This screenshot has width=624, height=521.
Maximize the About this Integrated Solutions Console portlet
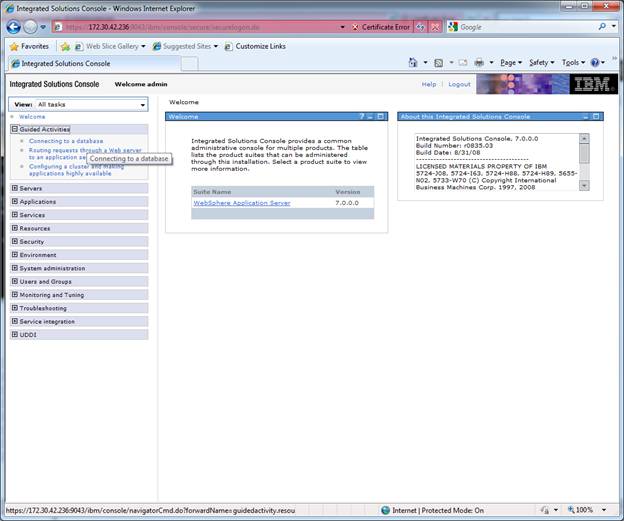pos(596,117)
